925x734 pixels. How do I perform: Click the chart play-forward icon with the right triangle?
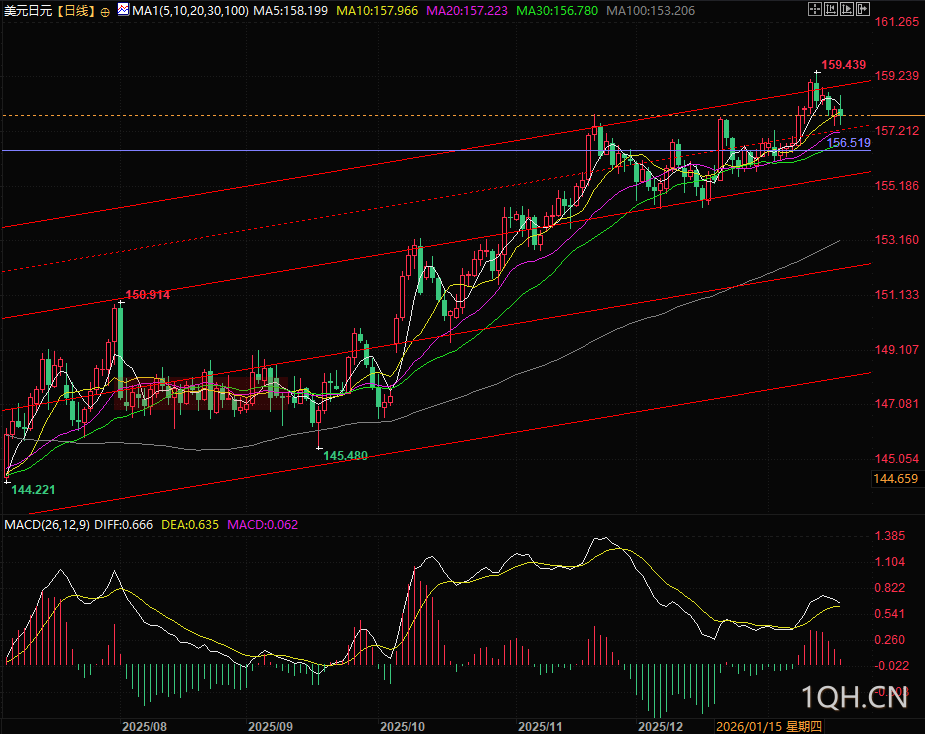849,10
